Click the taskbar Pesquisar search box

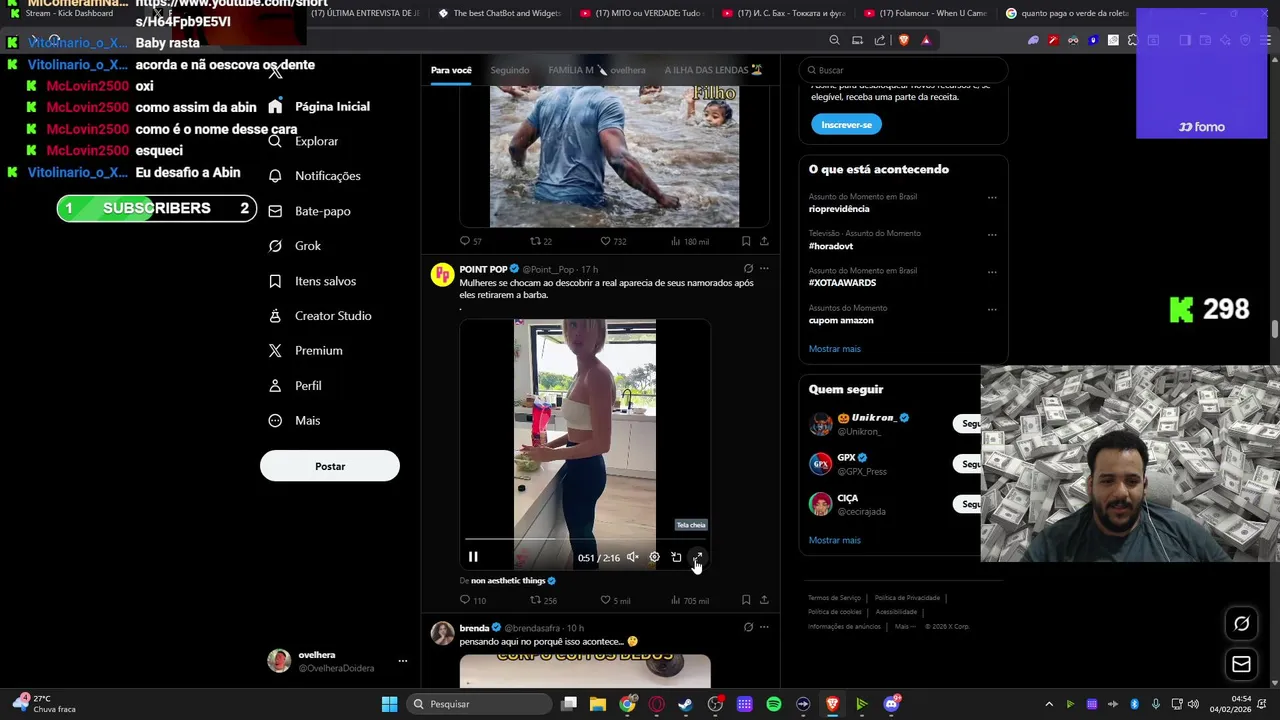click(480, 704)
